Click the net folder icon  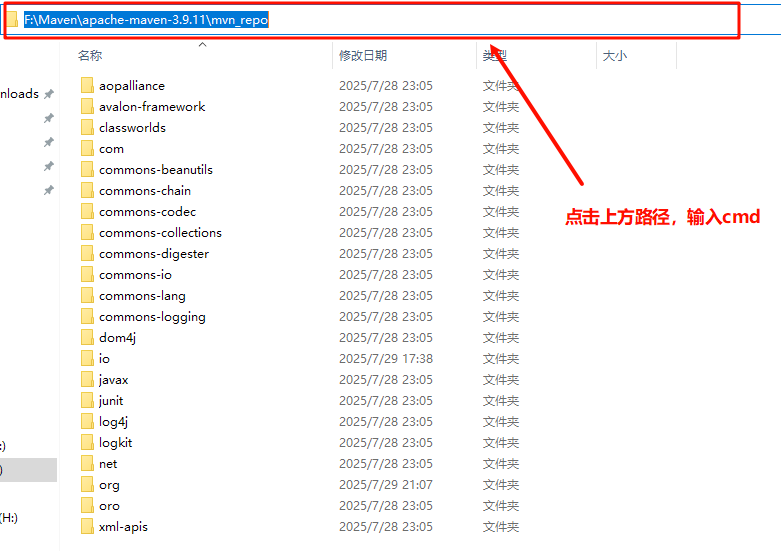point(86,464)
